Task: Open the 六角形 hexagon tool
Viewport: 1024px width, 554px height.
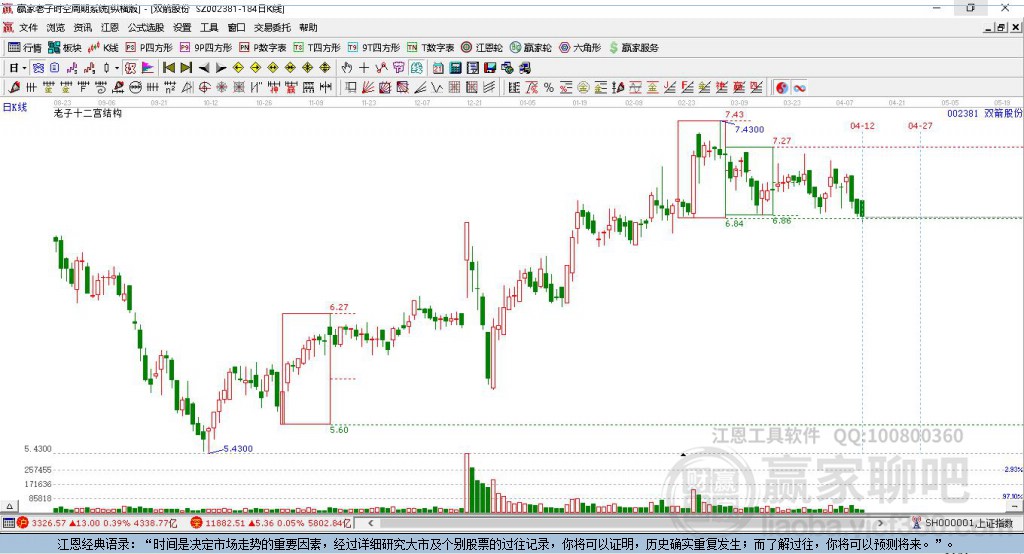Action: click(580, 48)
